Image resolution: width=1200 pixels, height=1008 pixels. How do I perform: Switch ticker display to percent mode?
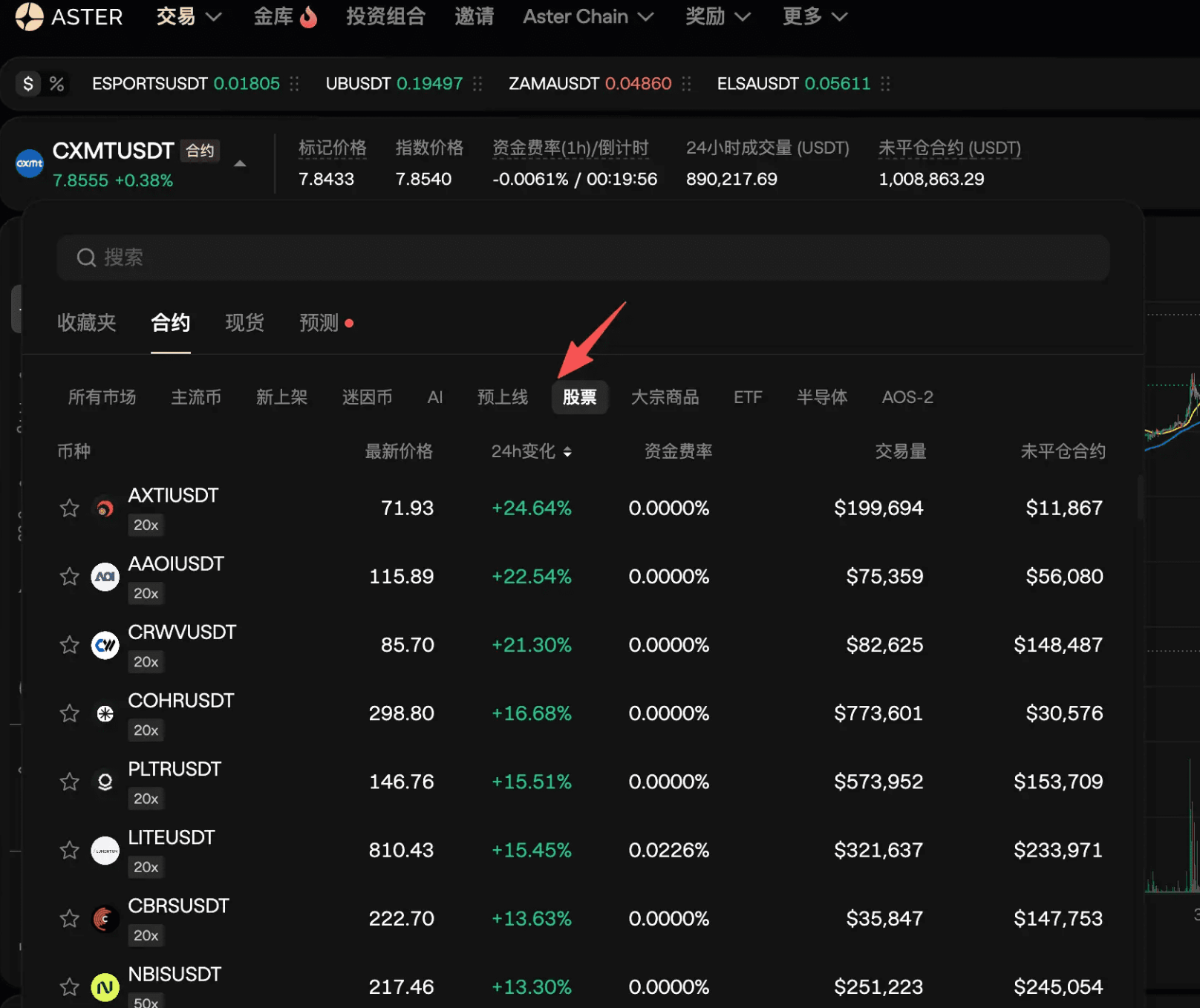coord(57,84)
